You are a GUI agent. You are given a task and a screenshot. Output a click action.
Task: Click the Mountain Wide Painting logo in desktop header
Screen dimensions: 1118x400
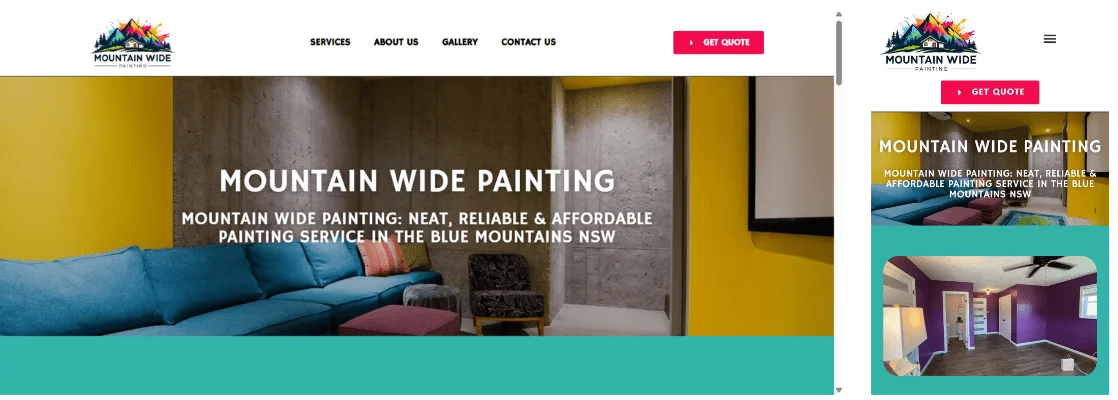tap(133, 43)
